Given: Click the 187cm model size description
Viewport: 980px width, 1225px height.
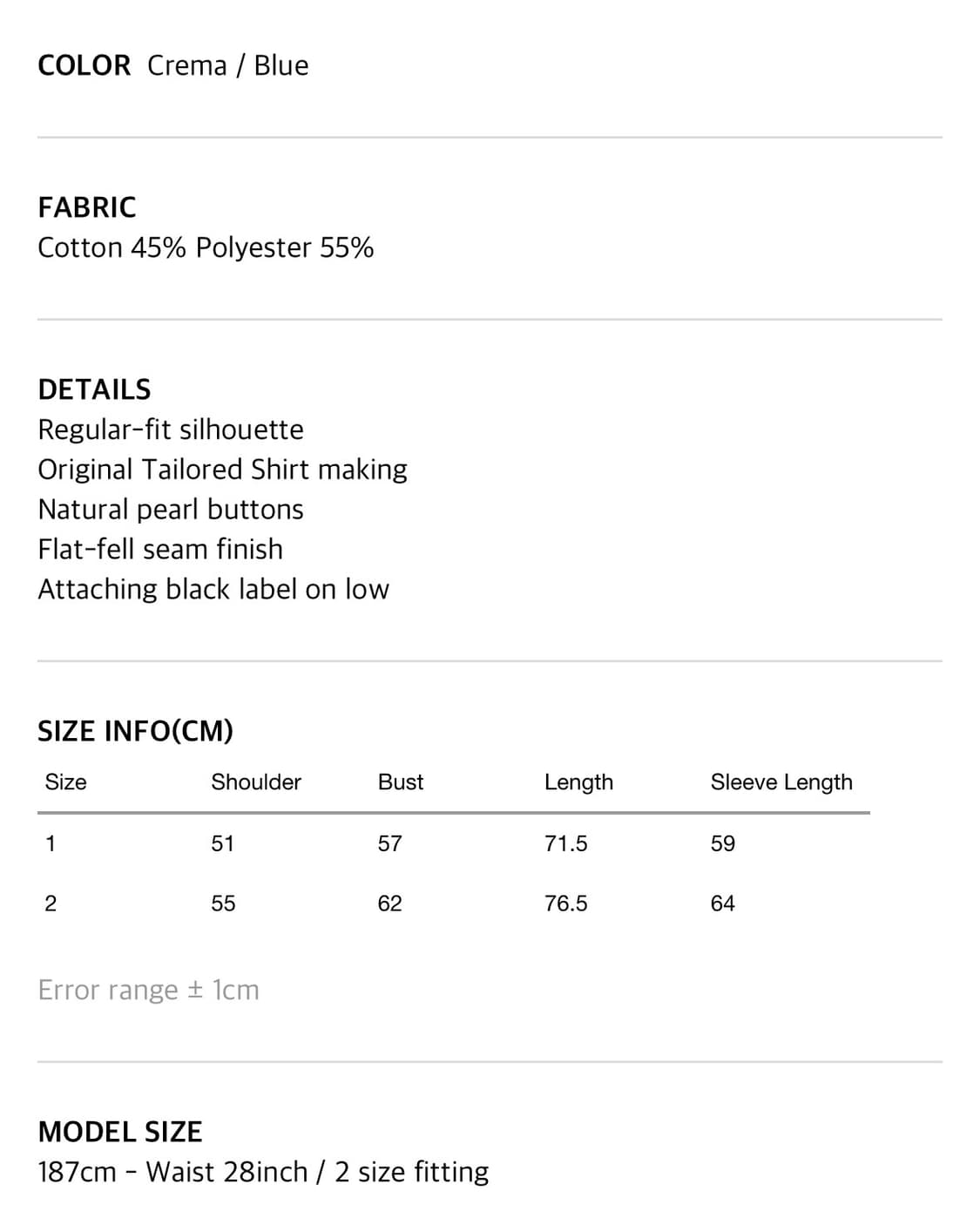Looking at the screenshot, I should pos(263,1172).
